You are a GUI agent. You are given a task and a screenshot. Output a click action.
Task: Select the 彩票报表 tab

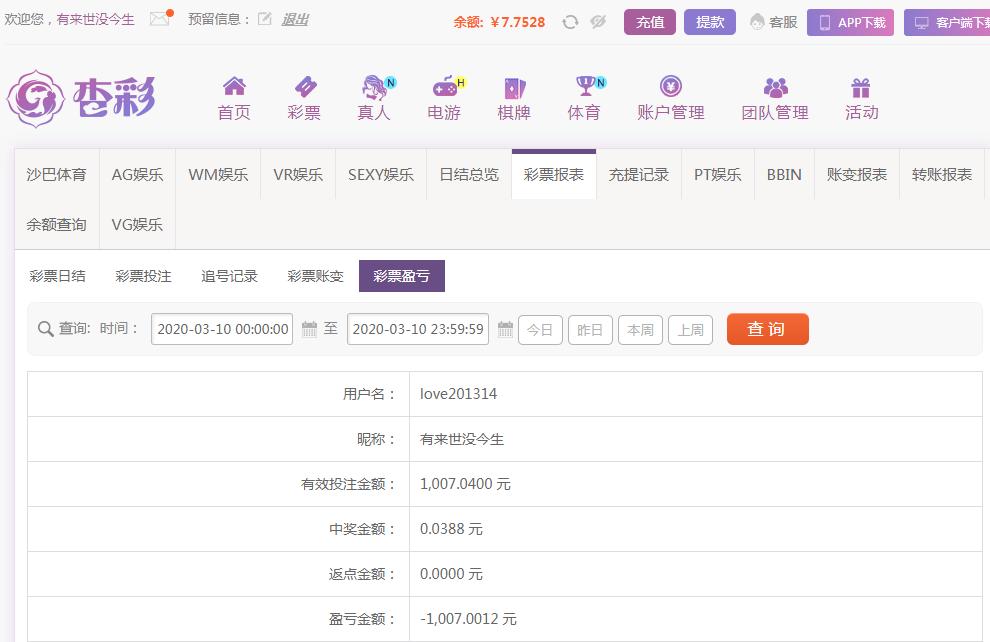pyautogui.click(x=554, y=174)
